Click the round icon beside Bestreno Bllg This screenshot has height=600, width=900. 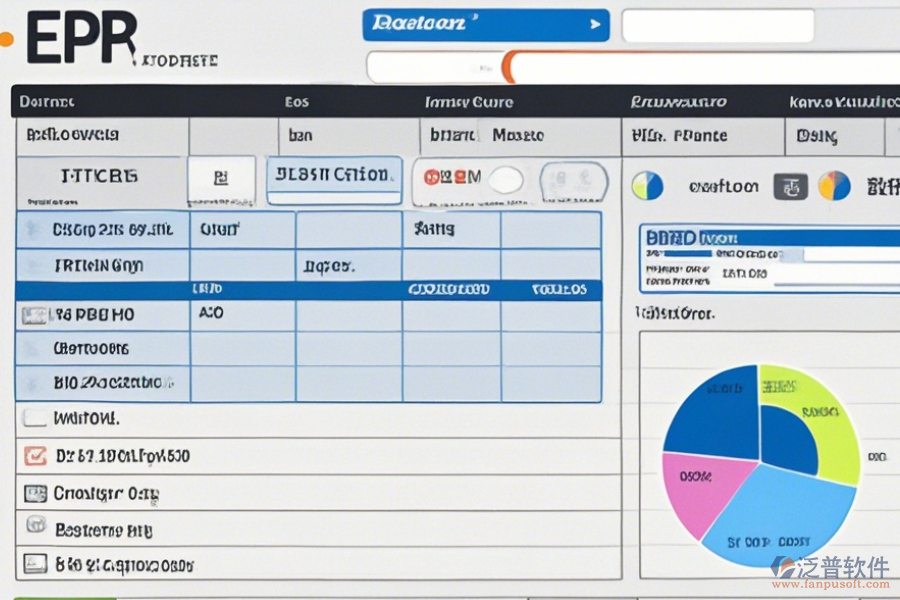click(x=36, y=524)
